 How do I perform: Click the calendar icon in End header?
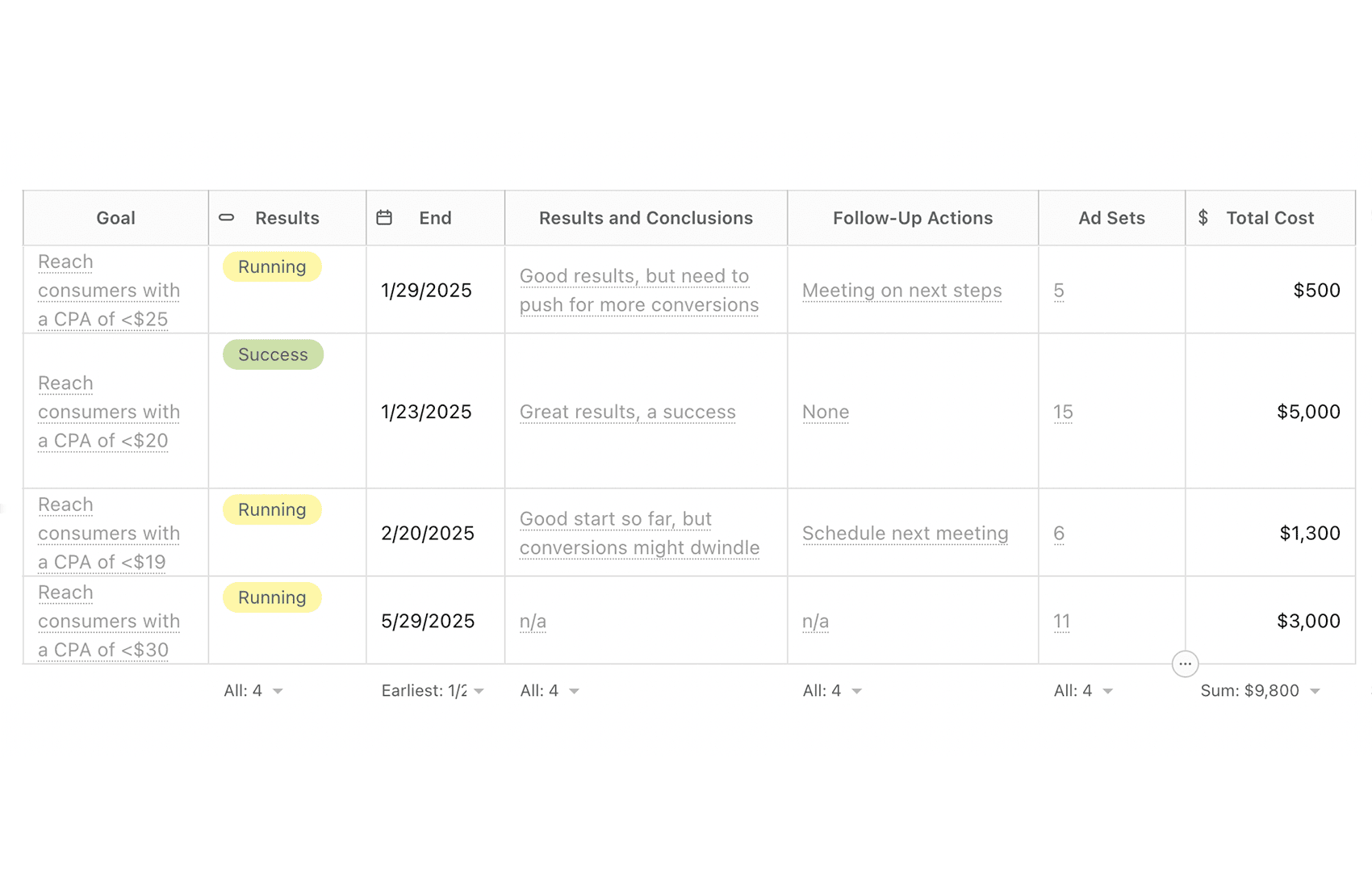[x=384, y=218]
